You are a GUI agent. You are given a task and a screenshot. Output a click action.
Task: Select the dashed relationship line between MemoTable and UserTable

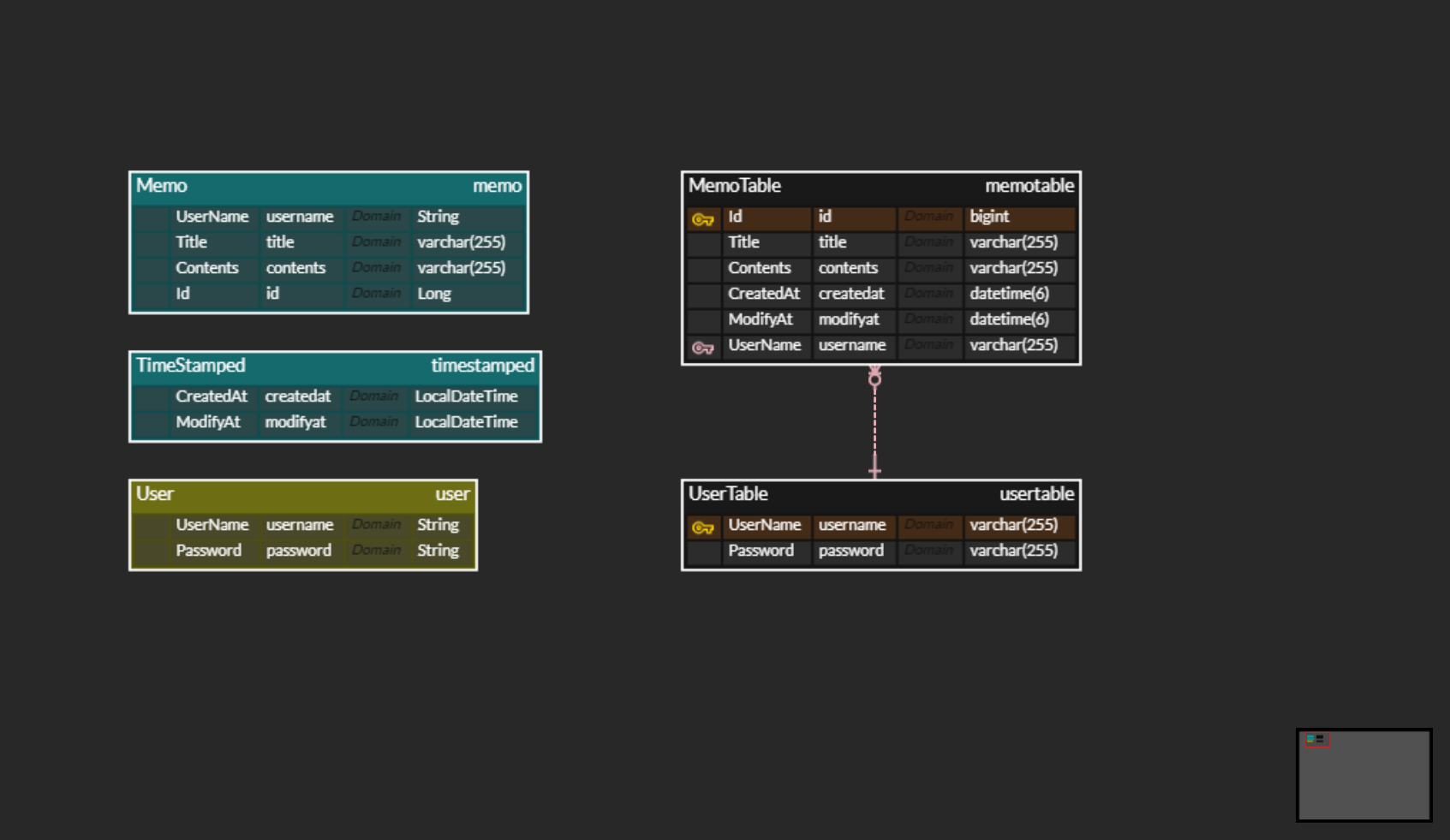pos(874,423)
